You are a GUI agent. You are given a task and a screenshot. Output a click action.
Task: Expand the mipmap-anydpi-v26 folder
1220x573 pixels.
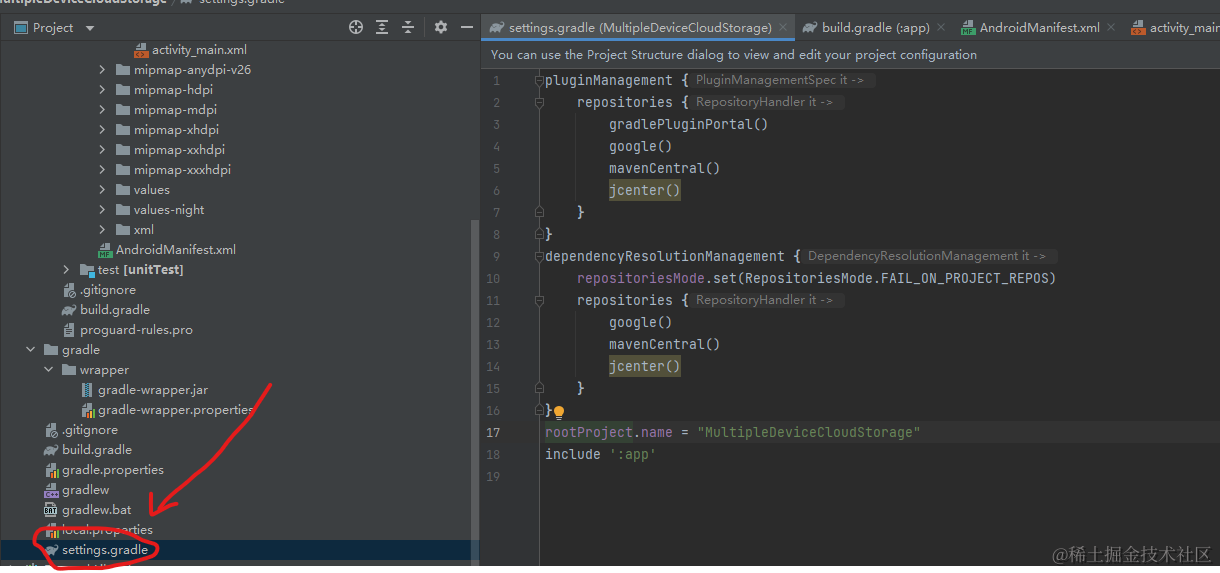click(x=102, y=70)
